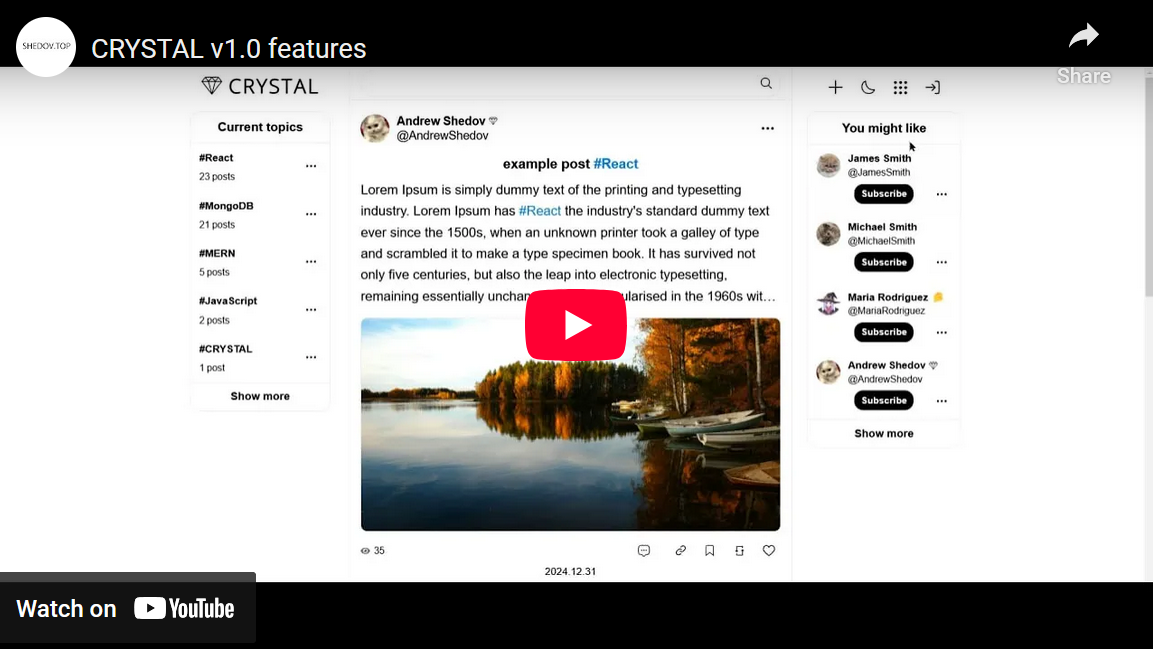Click the Share arrow icon
1153x649 pixels.
click(1083, 37)
